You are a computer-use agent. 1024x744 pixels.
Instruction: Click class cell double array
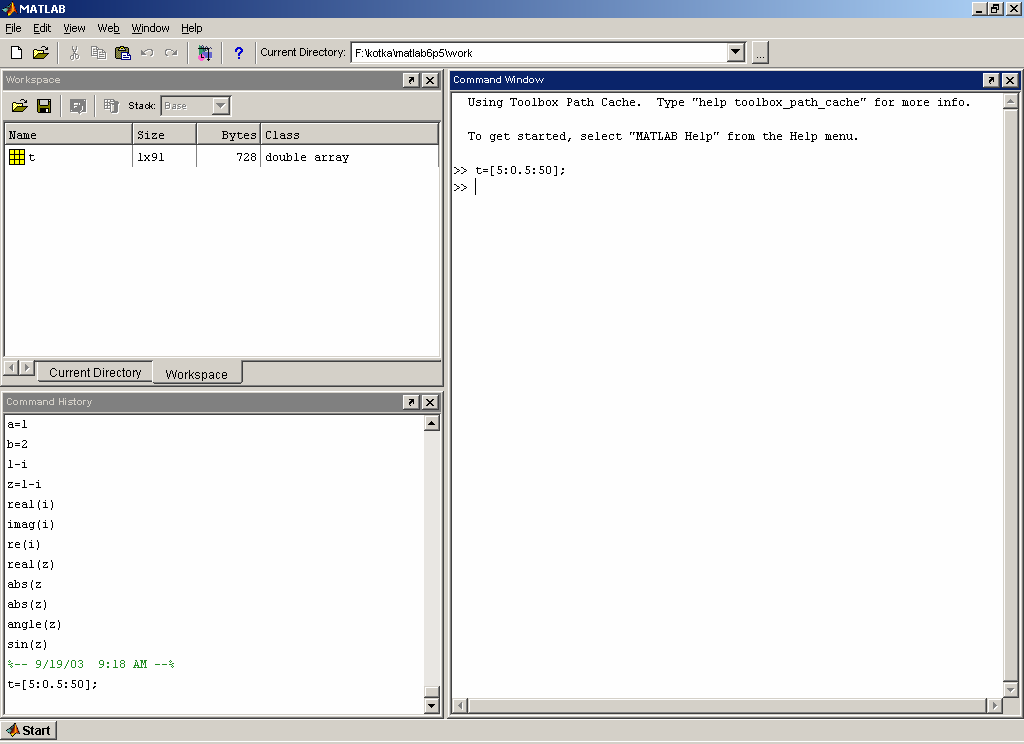tap(307, 157)
